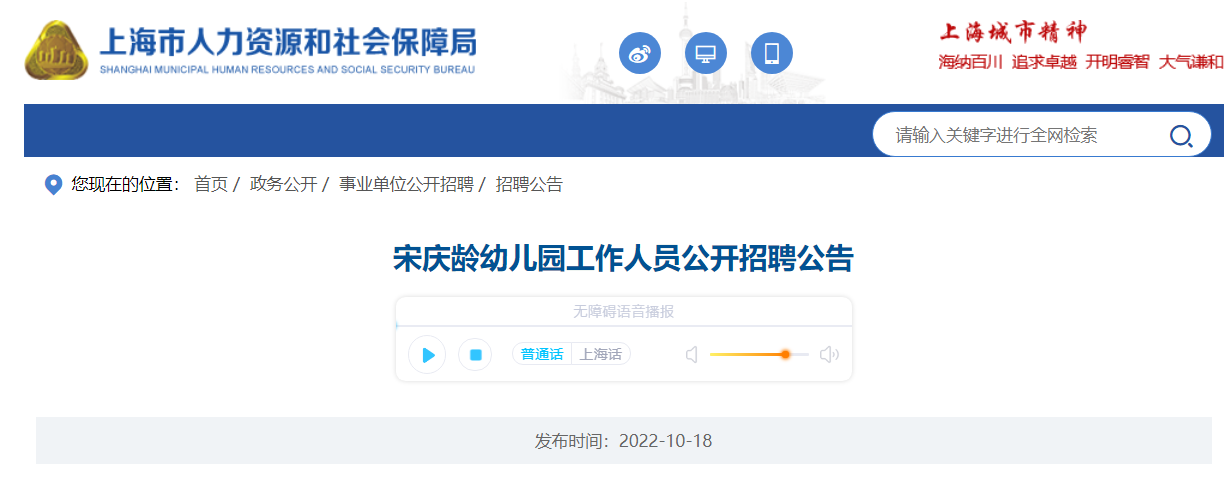Click the 发布时间：2022-10-18 text
This screenshot has height=482, width=1232.
[624, 441]
